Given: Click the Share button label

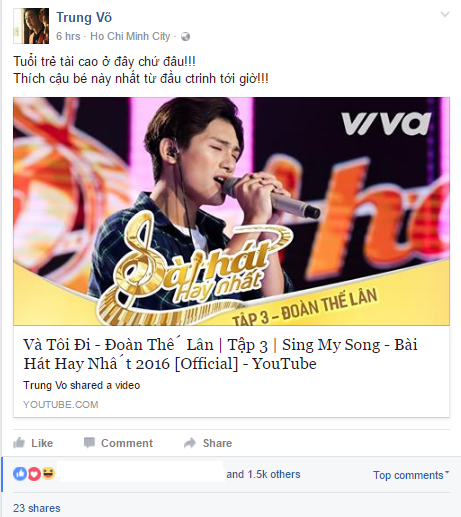Looking at the screenshot, I should pyautogui.click(x=217, y=443).
